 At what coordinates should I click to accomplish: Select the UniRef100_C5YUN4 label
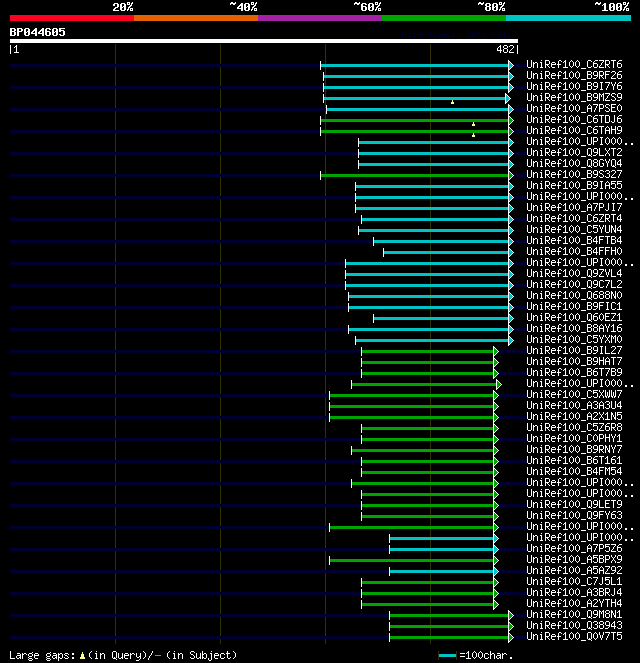click(x=574, y=229)
